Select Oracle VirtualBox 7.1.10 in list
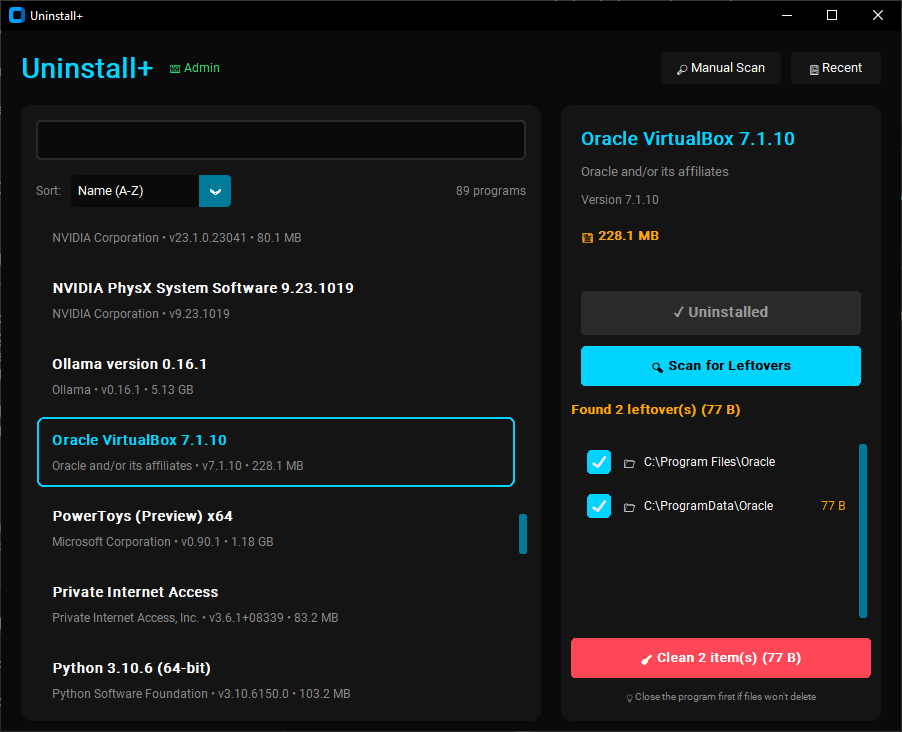This screenshot has height=732, width=902. 276,452
